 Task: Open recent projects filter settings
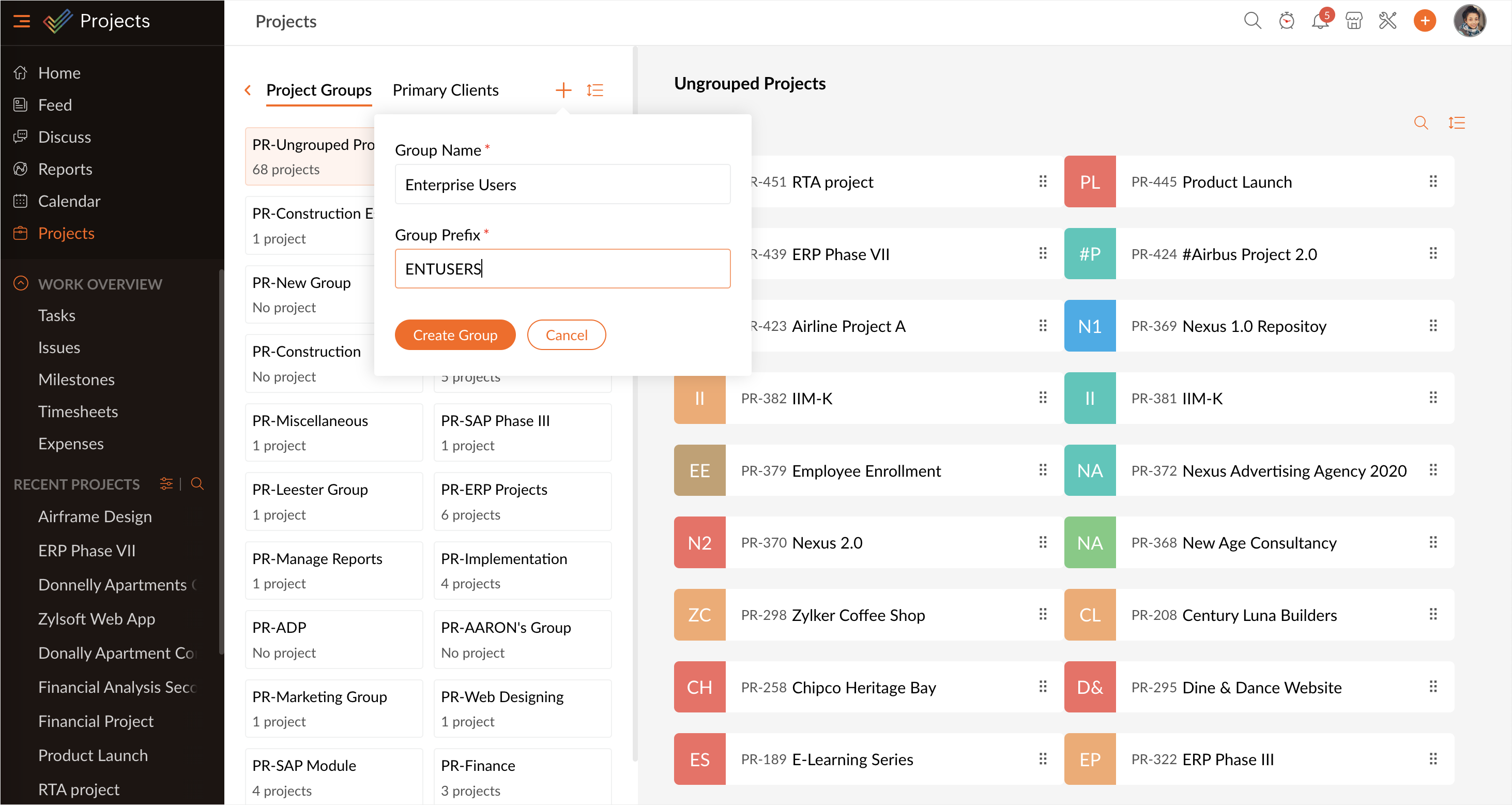pos(166,484)
